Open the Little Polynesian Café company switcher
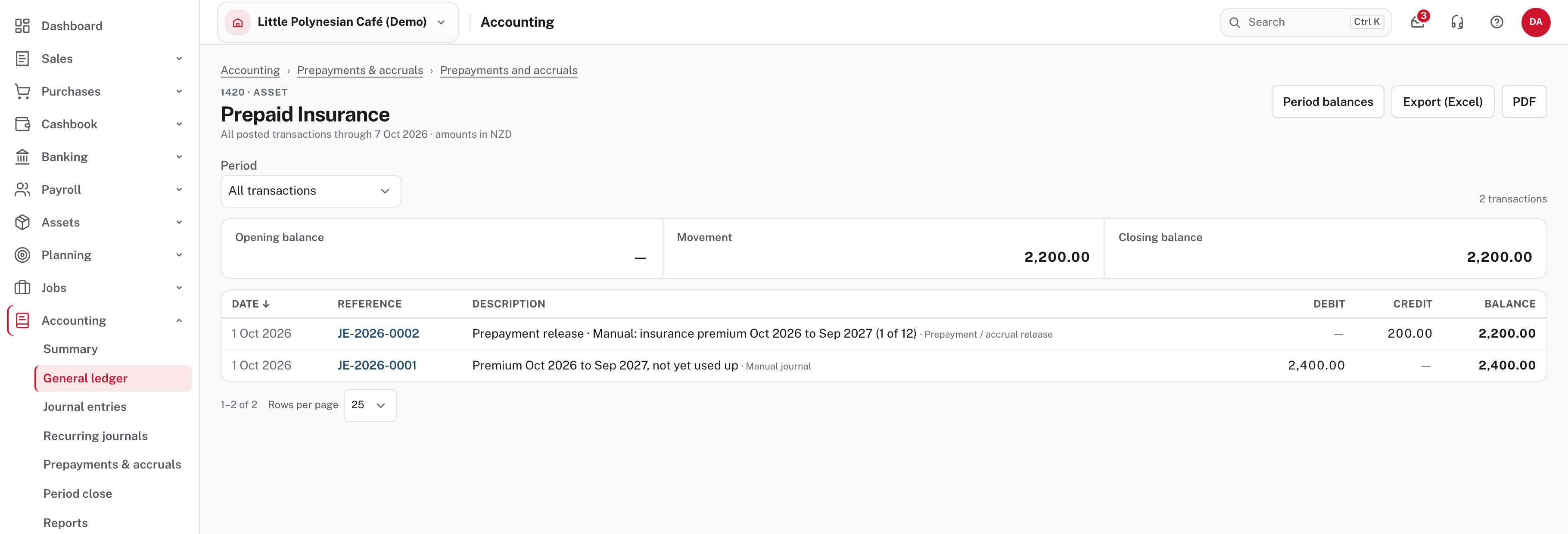1568x534 pixels. coord(338,22)
